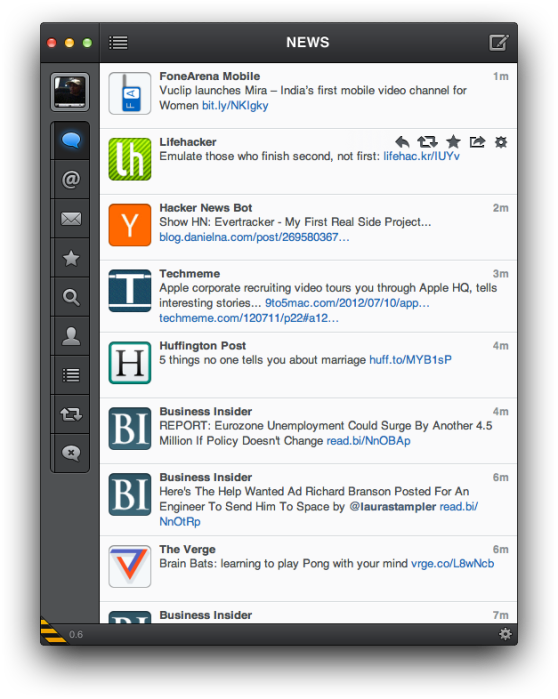Open settings gear in bottom status bar
The height and width of the screenshot is (699, 558).
click(505, 634)
